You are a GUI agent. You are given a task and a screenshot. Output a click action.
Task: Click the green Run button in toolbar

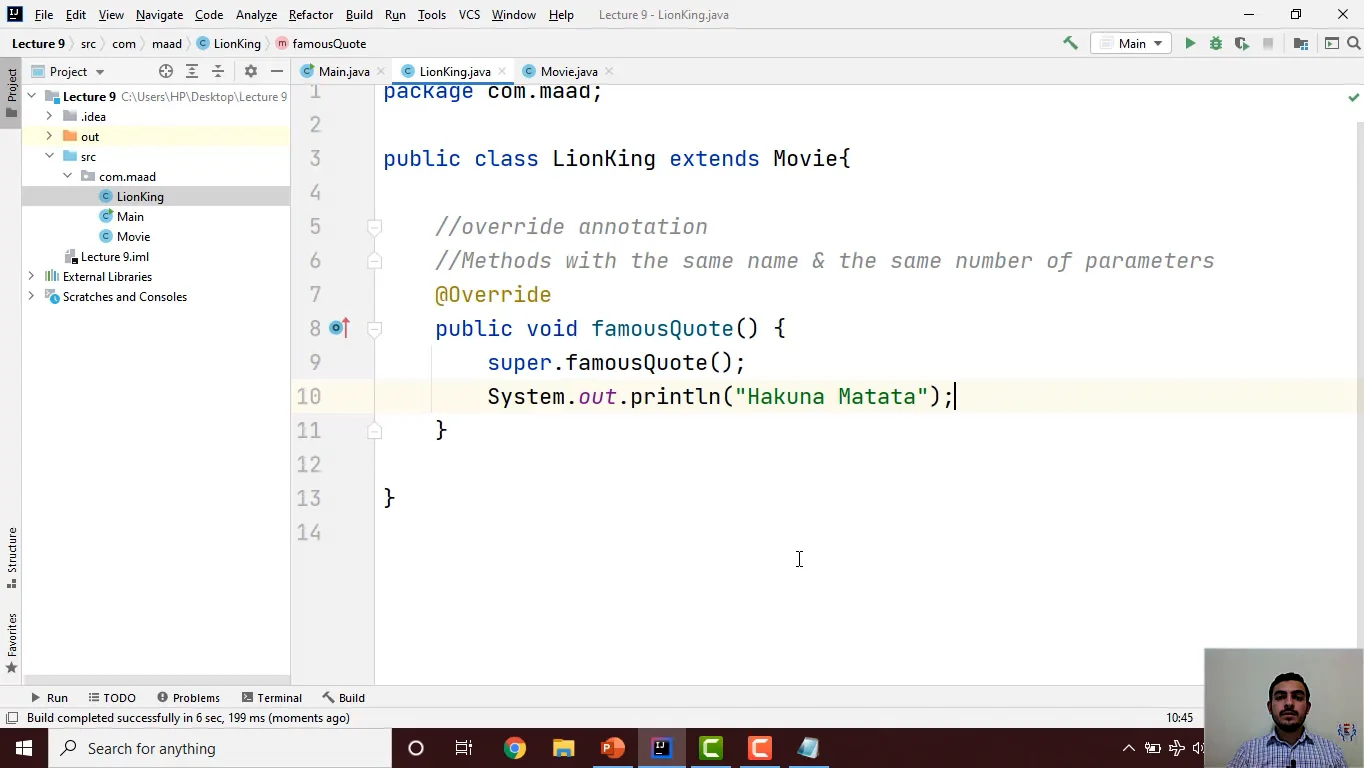(x=1190, y=44)
